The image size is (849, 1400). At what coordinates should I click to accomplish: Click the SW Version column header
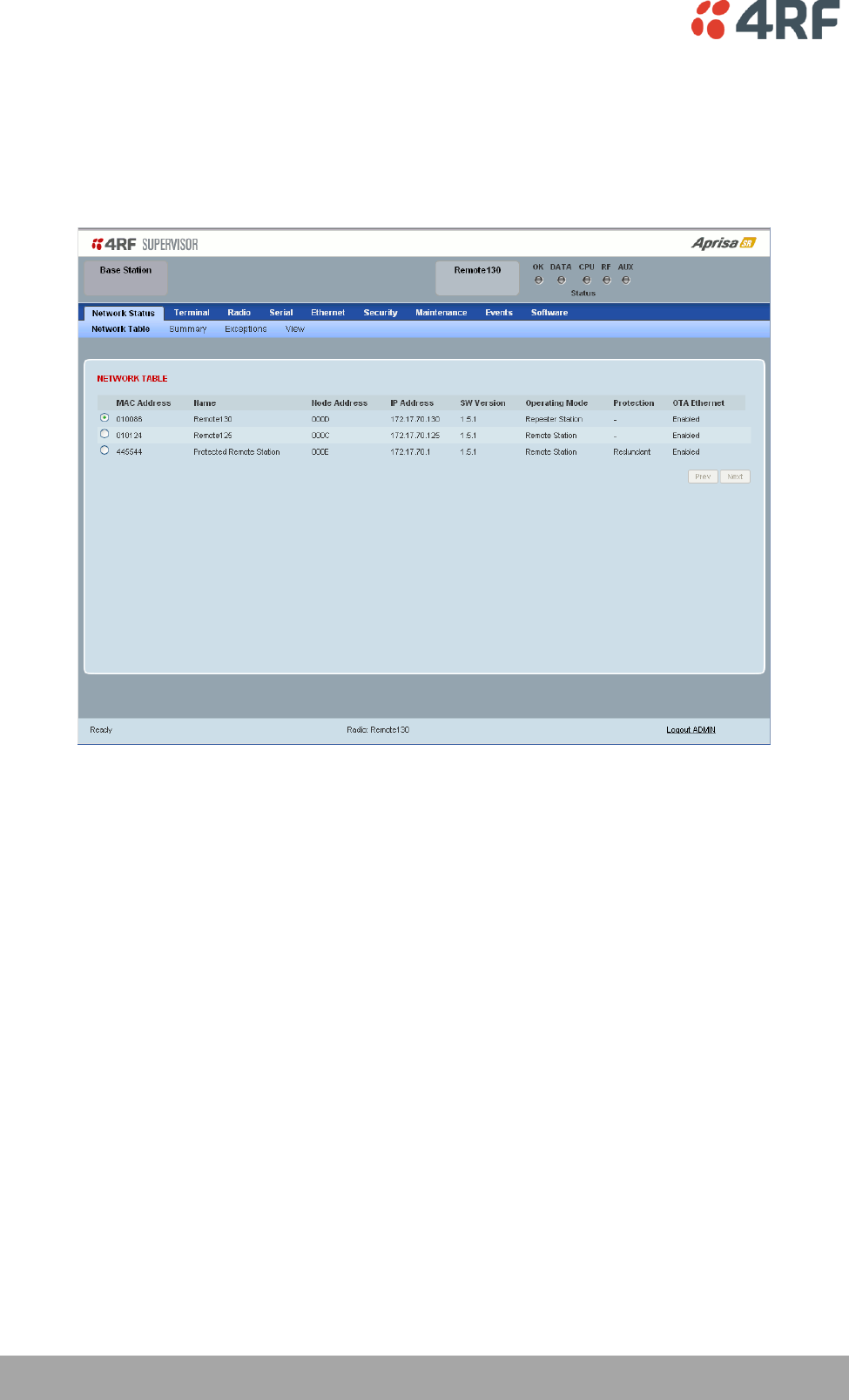coord(483,403)
